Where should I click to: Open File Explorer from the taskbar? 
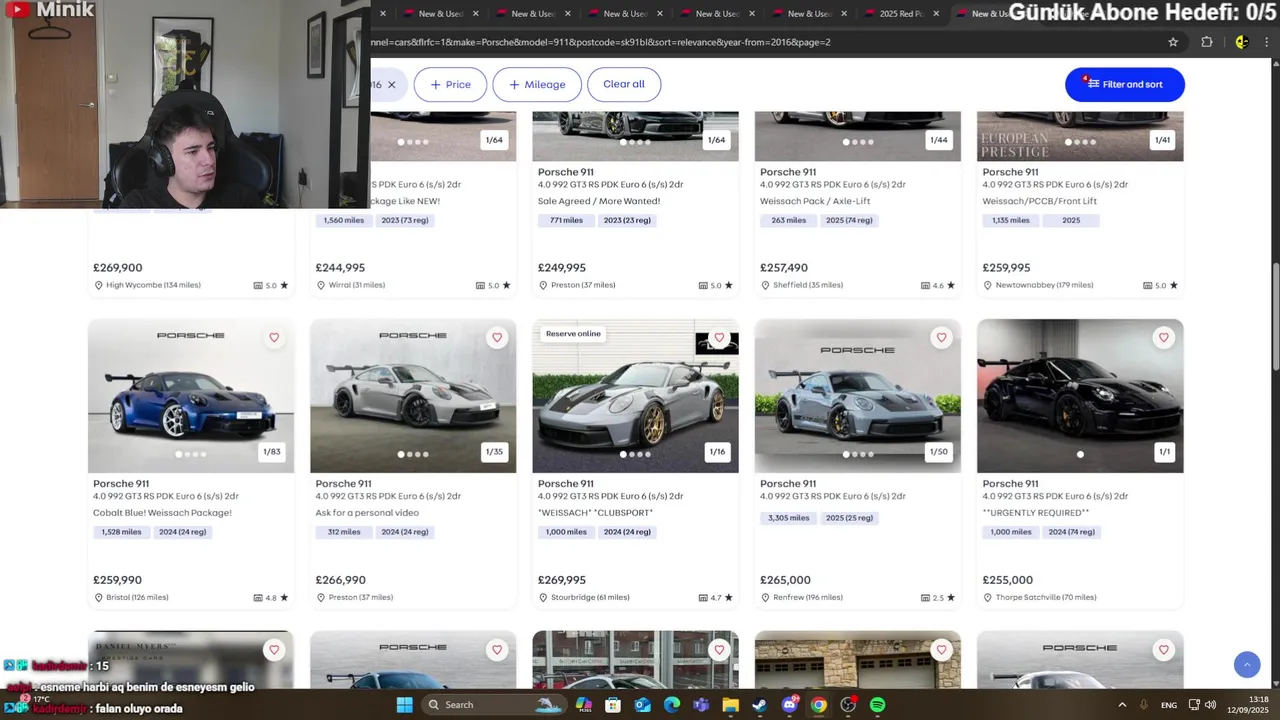coord(731,705)
